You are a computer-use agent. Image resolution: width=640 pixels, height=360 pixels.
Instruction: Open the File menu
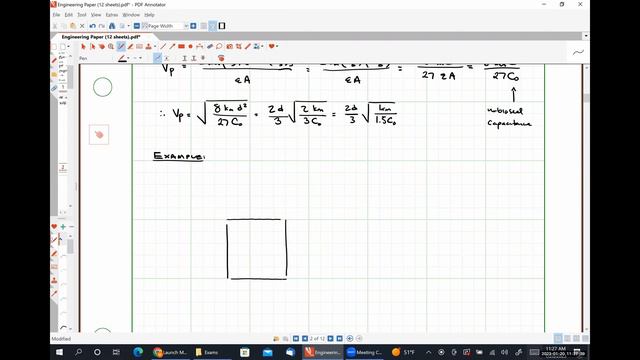point(56,15)
